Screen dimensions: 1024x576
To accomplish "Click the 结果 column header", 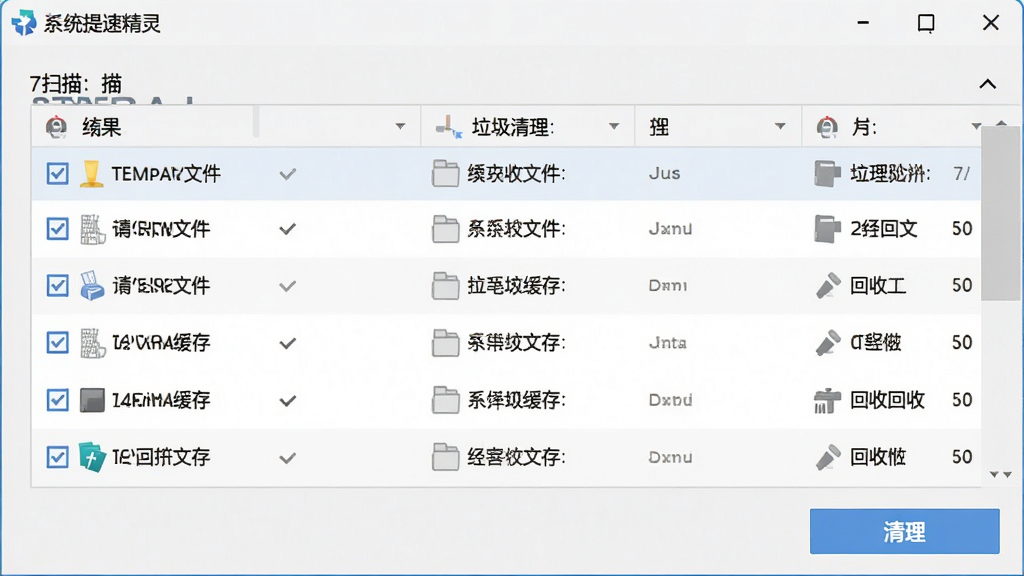I will coord(101,127).
